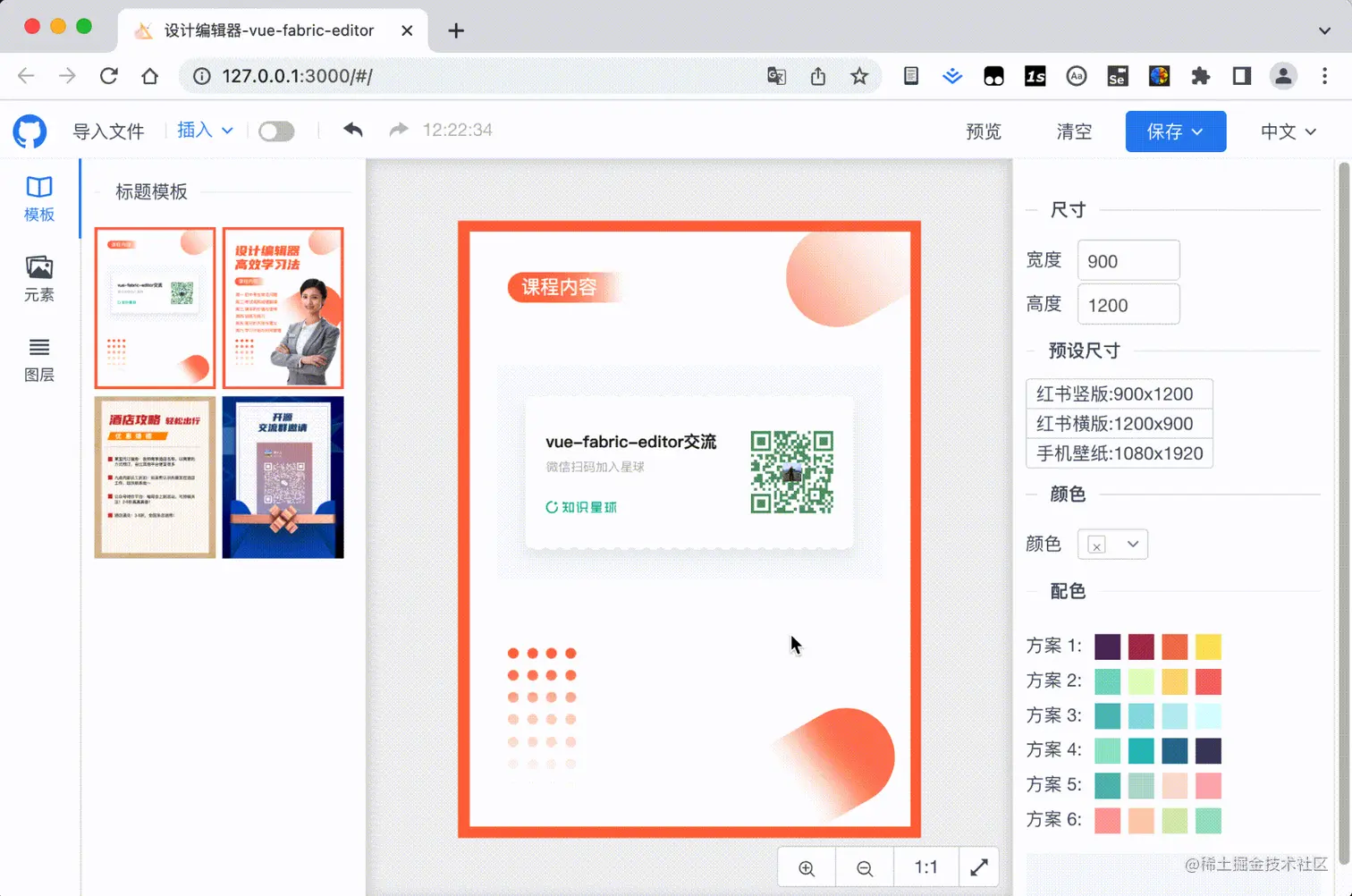Open Chrome three-dot menu
The width and height of the screenshot is (1352, 896).
pos(1324,76)
